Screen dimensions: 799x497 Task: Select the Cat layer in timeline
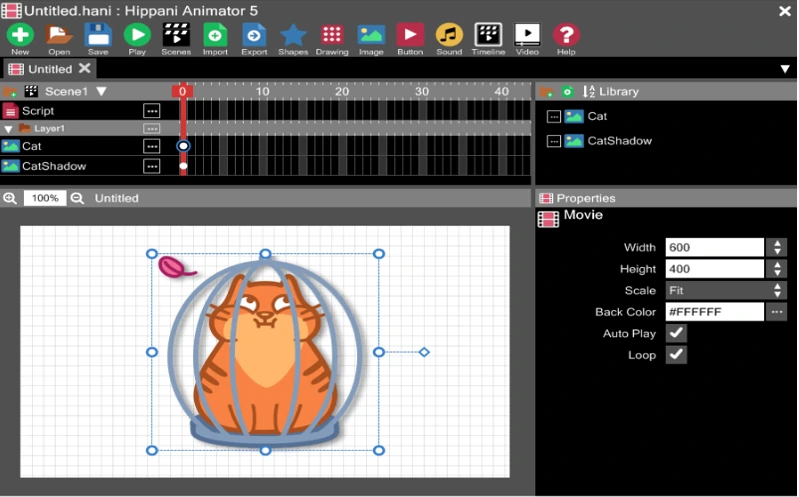32,146
